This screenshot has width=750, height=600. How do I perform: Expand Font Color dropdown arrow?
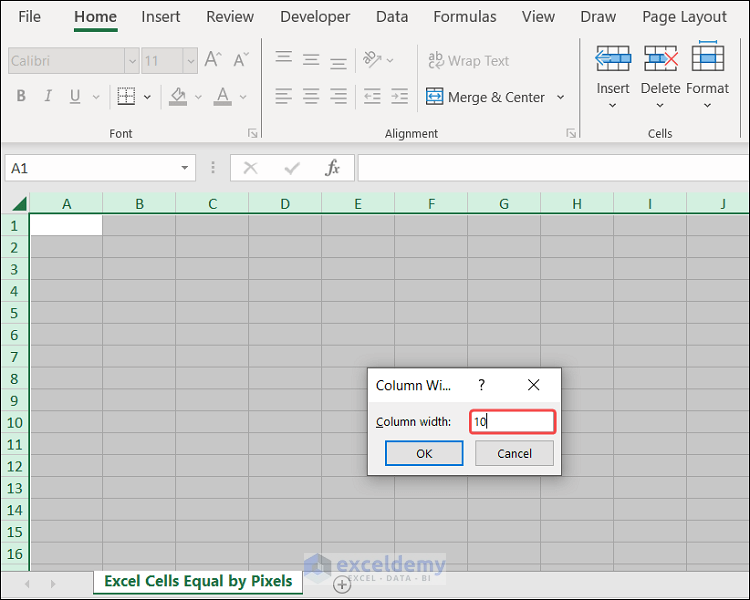pos(243,97)
